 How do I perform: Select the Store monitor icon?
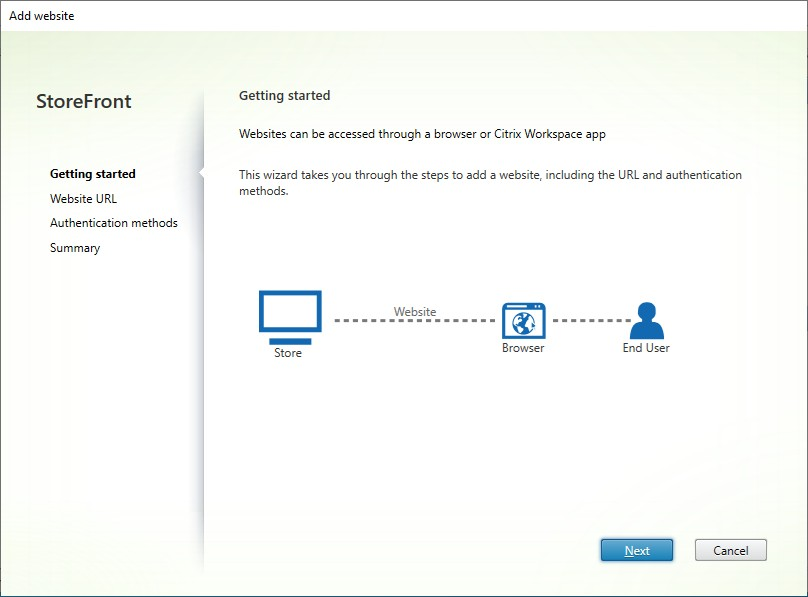click(x=289, y=310)
